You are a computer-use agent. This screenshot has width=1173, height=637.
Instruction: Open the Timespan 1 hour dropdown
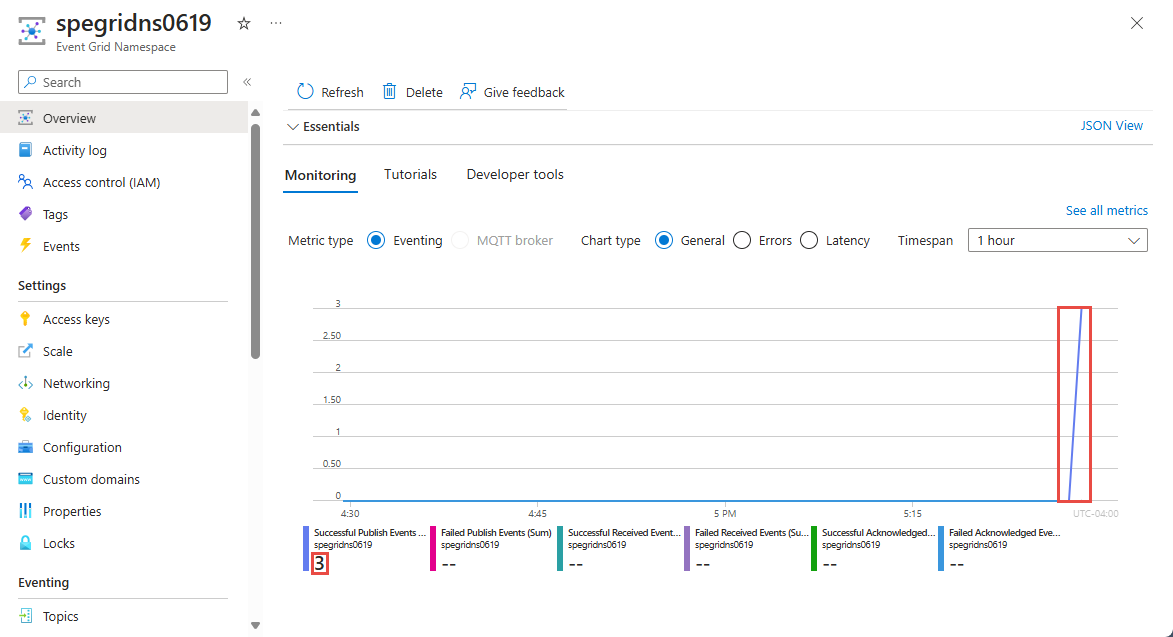point(1058,240)
